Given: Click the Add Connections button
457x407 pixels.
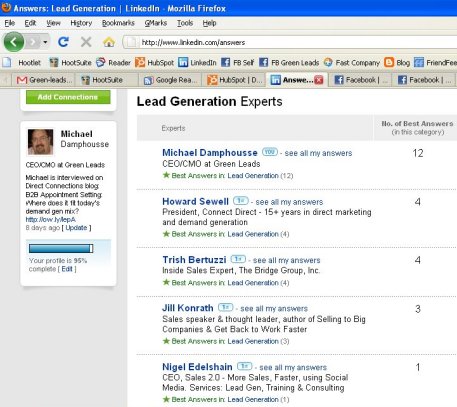Looking at the screenshot, I should (68, 97).
